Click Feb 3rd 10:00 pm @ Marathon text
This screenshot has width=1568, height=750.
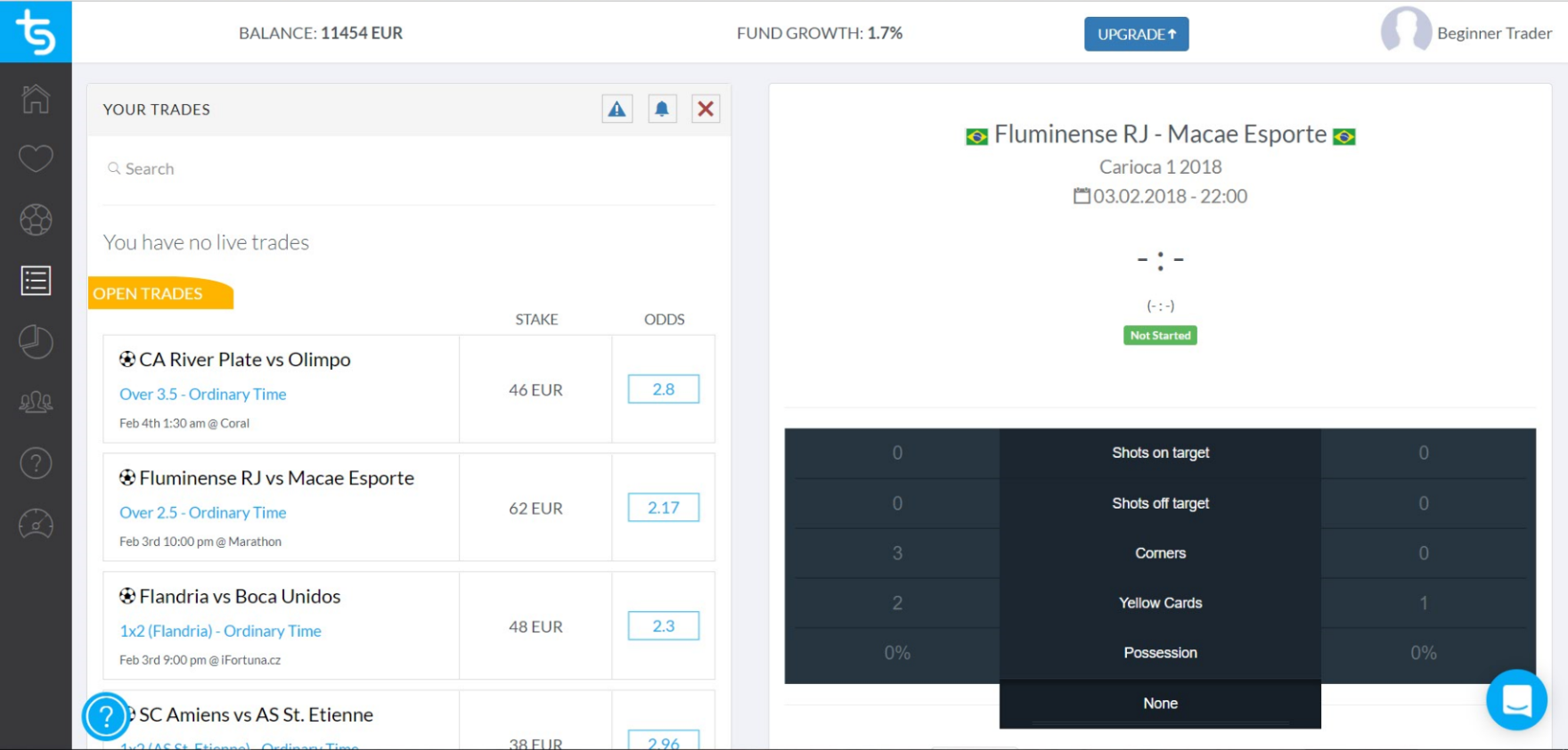tap(200, 542)
